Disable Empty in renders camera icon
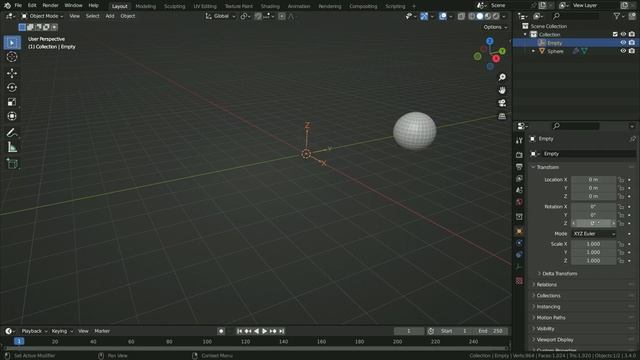640x360 pixels. coord(631,43)
